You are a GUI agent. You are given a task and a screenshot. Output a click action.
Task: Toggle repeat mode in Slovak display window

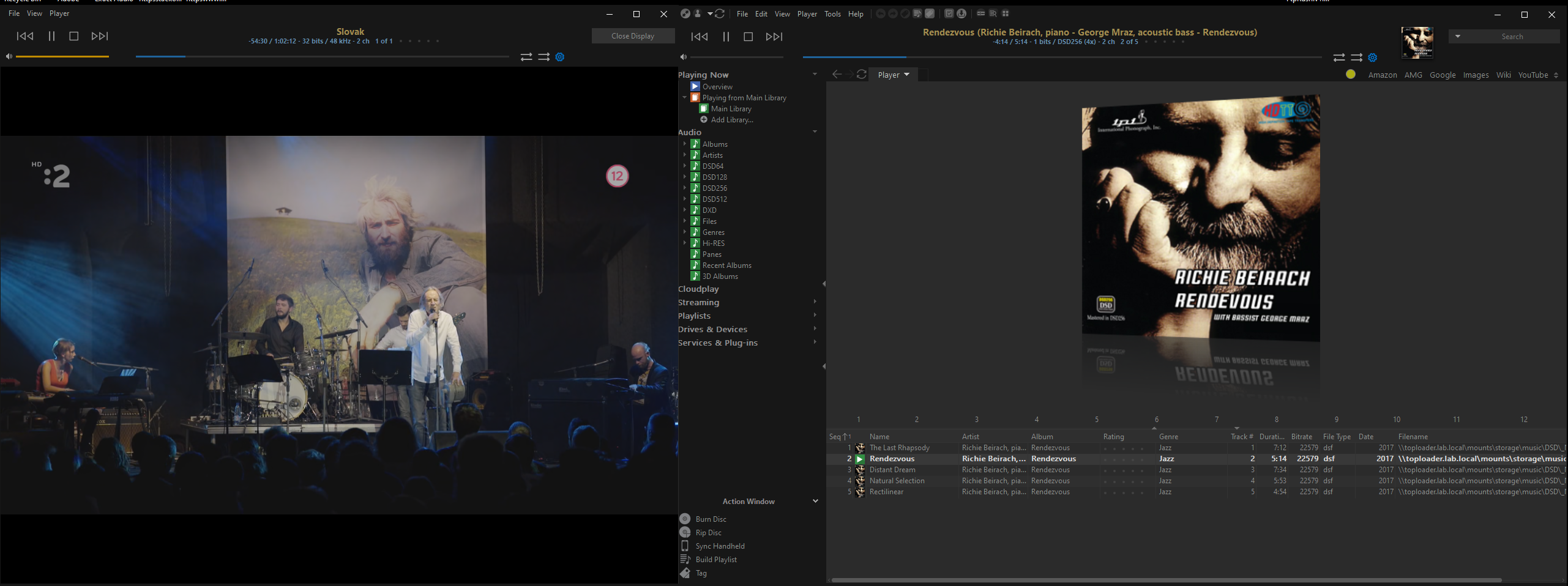526,57
